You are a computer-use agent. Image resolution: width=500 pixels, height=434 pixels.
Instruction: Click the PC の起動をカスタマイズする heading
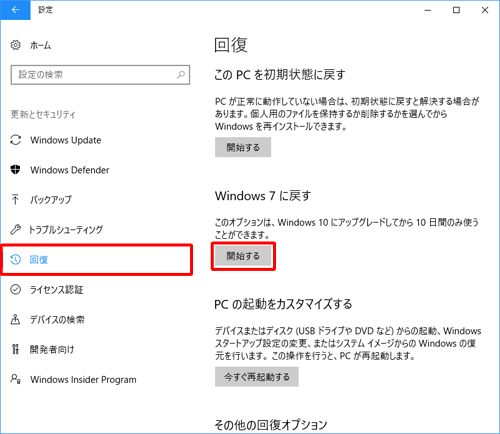tap(283, 304)
